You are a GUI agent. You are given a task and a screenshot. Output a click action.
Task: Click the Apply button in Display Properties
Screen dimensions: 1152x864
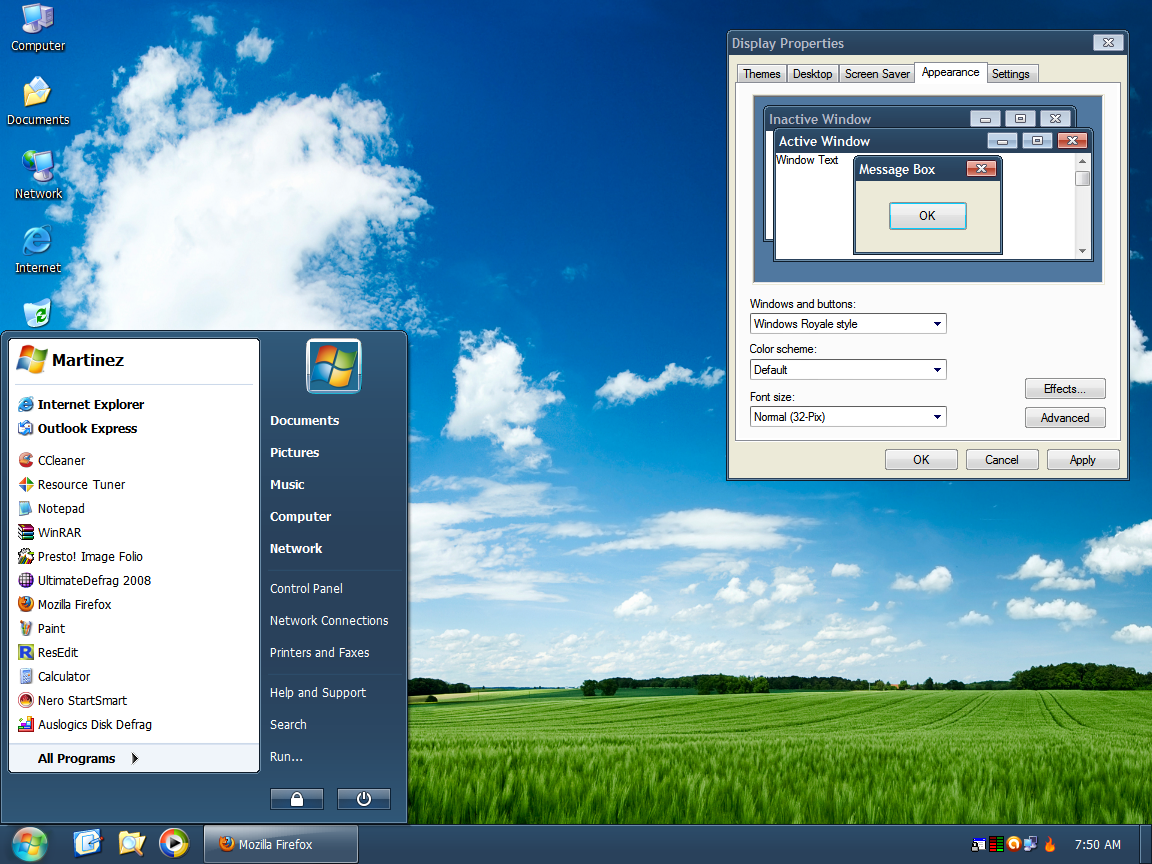tap(1082, 460)
